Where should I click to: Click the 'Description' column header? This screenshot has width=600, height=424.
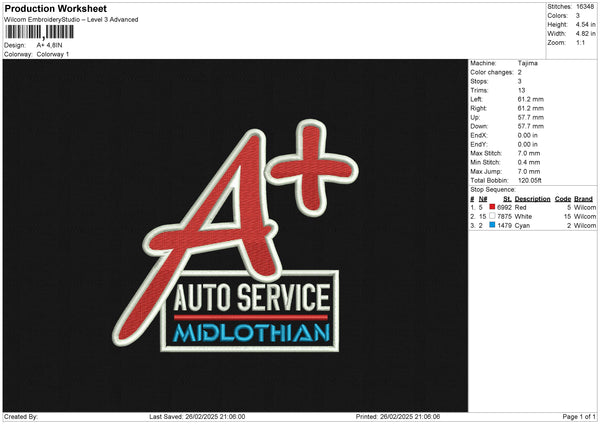click(532, 199)
